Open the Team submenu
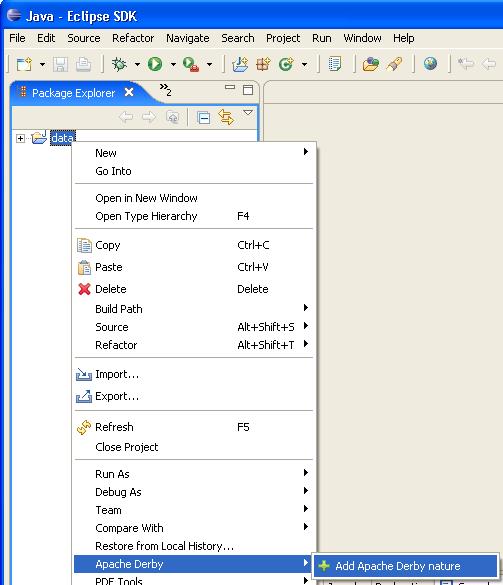503x585 pixels. pos(194,510)
